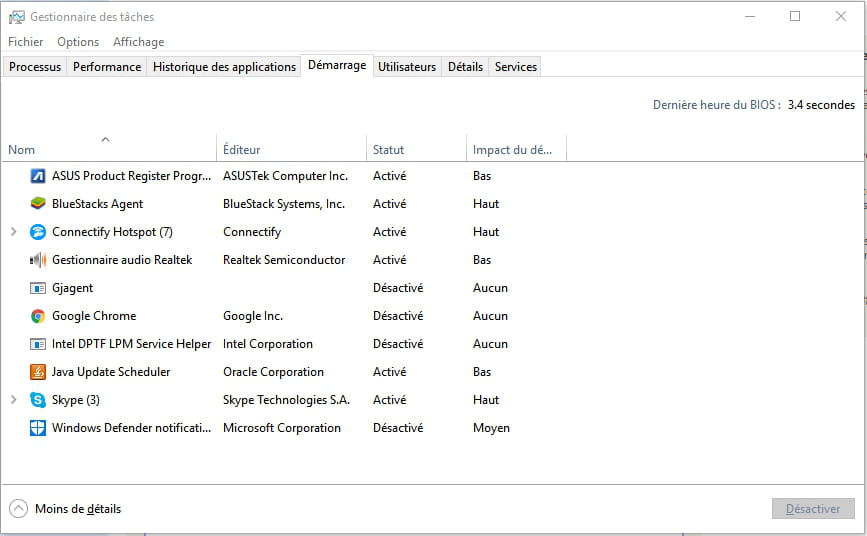The height and width of the screenshot is (536, 867).
Task: Select the Google Chrome entry name
Action: [x=94, y=316]
